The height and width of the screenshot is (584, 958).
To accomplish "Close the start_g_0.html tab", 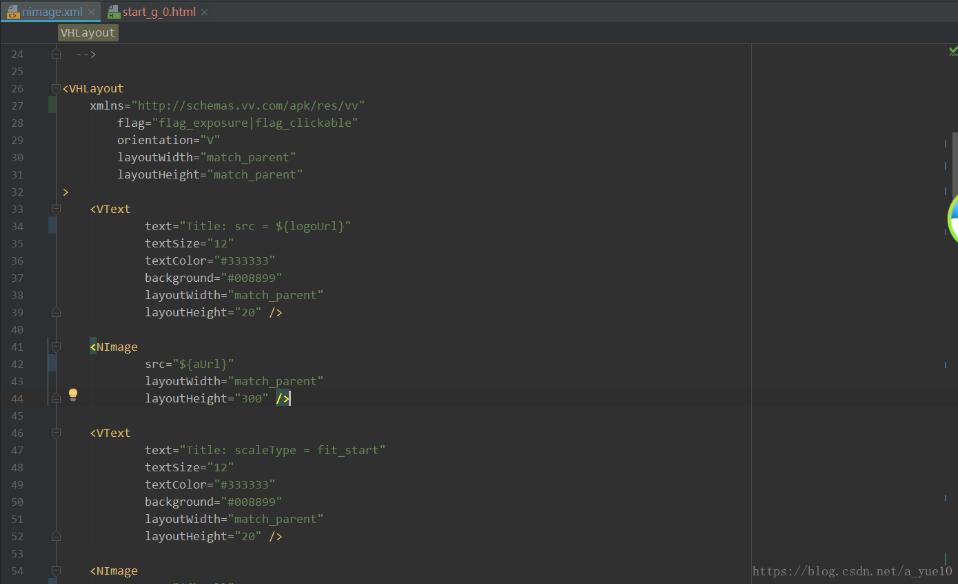I will click(x=204, y=13).
